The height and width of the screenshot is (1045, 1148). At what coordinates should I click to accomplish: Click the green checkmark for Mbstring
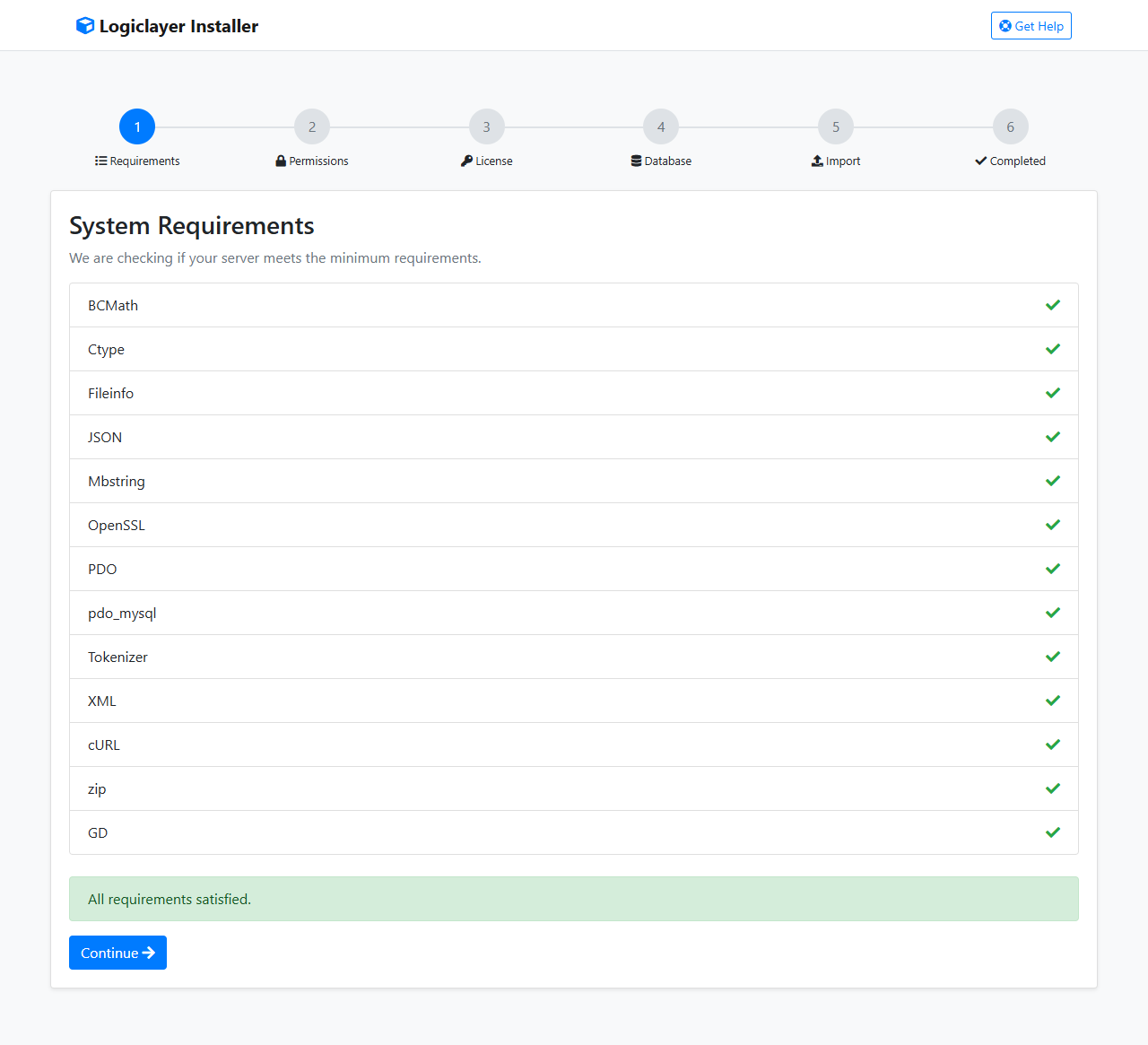(x=1053, y=481)
